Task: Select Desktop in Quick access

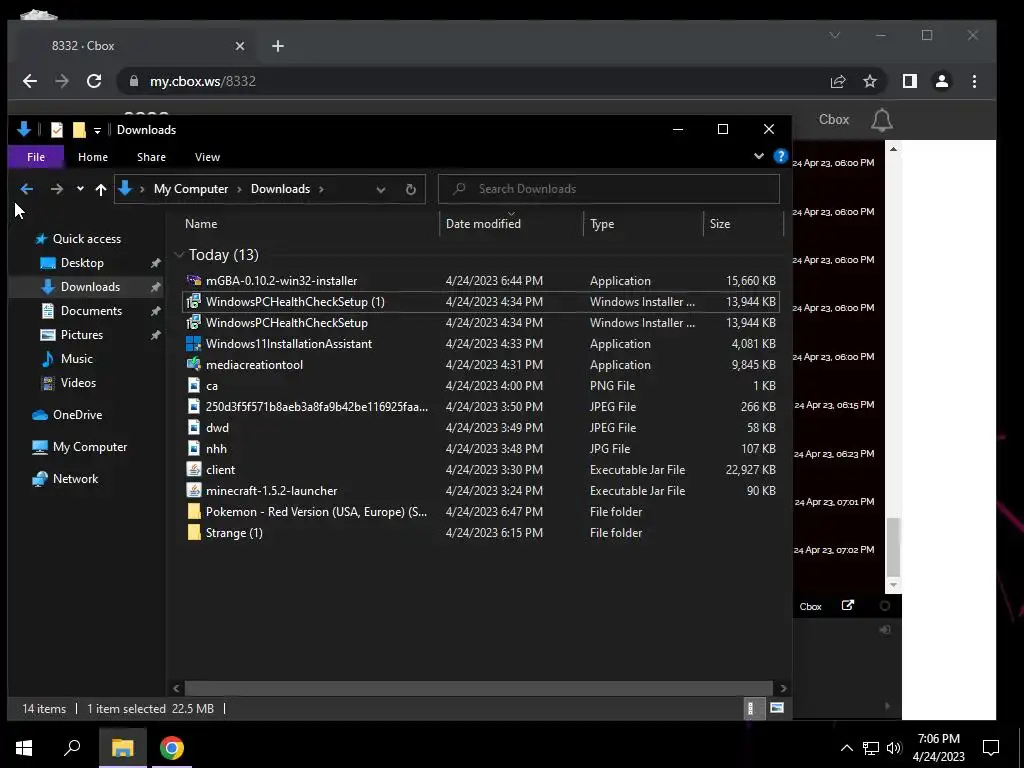Action: [82, 263]
